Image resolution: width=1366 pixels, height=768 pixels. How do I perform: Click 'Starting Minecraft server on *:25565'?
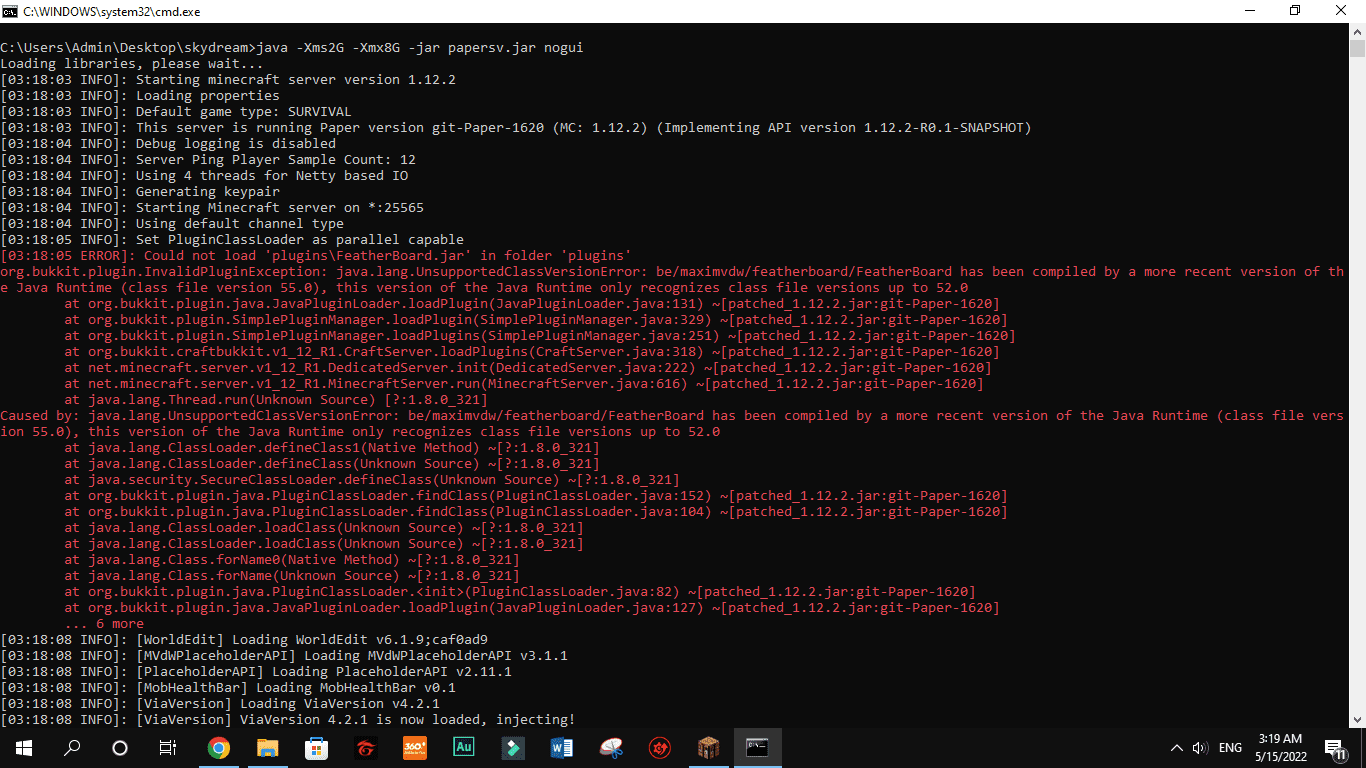click(280, 208)
